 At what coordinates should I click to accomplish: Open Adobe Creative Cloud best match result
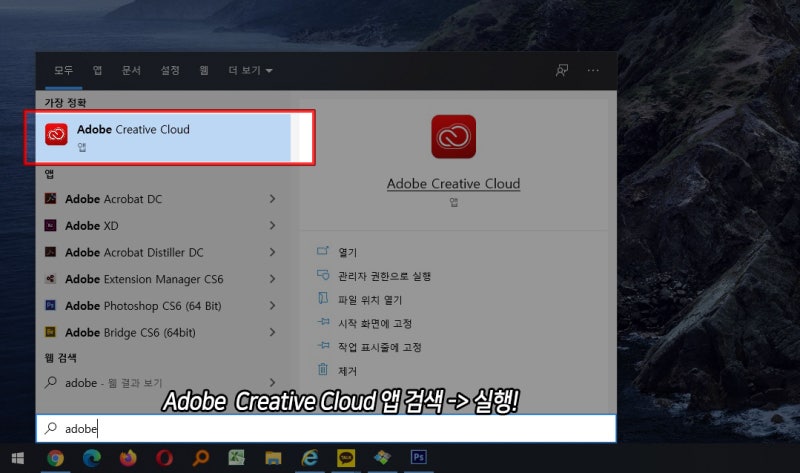163,137
